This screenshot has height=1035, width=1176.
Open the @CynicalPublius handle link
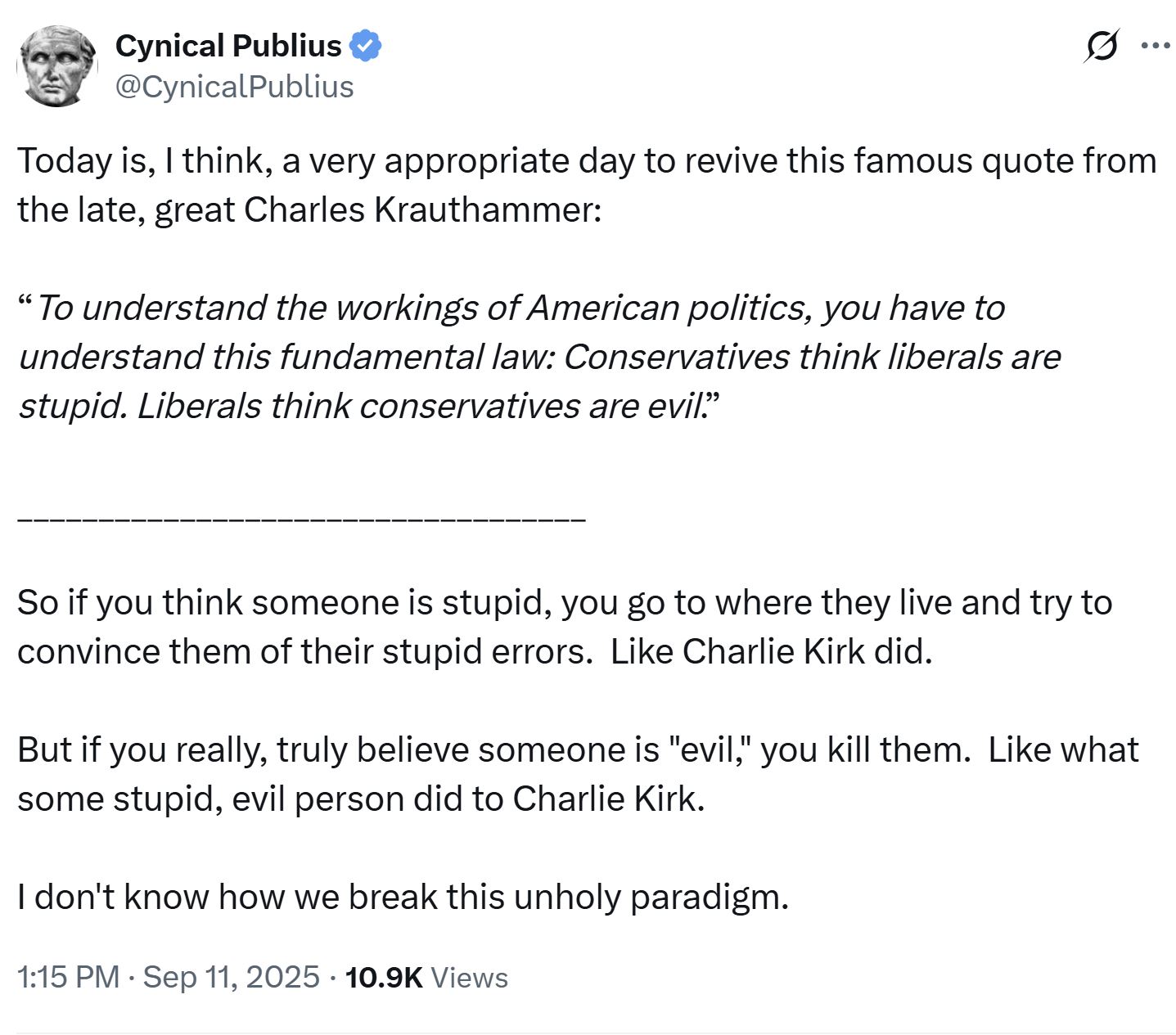[x=234, y=87]
